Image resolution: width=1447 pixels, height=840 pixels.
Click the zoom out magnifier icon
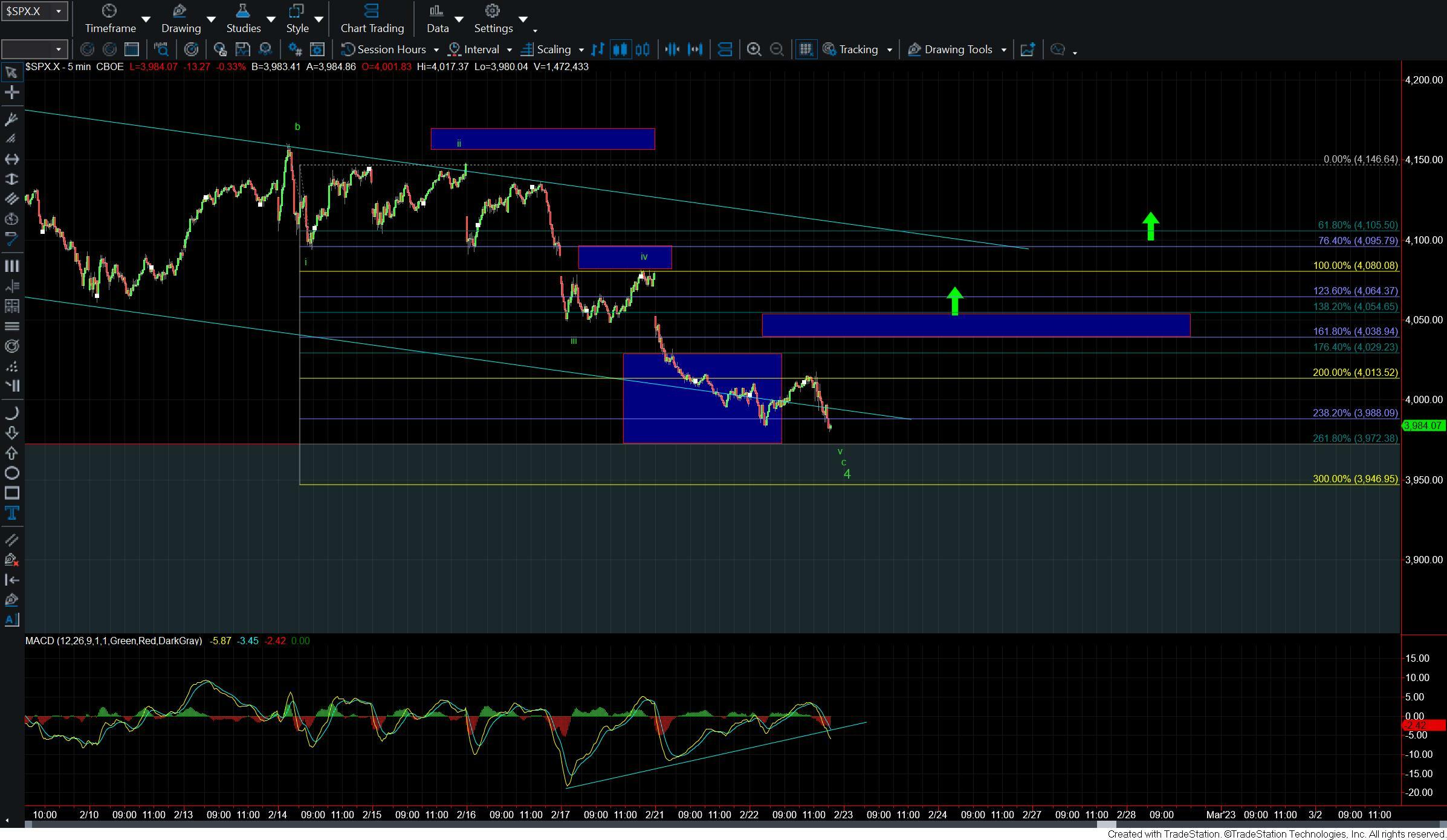coord(777,50)
